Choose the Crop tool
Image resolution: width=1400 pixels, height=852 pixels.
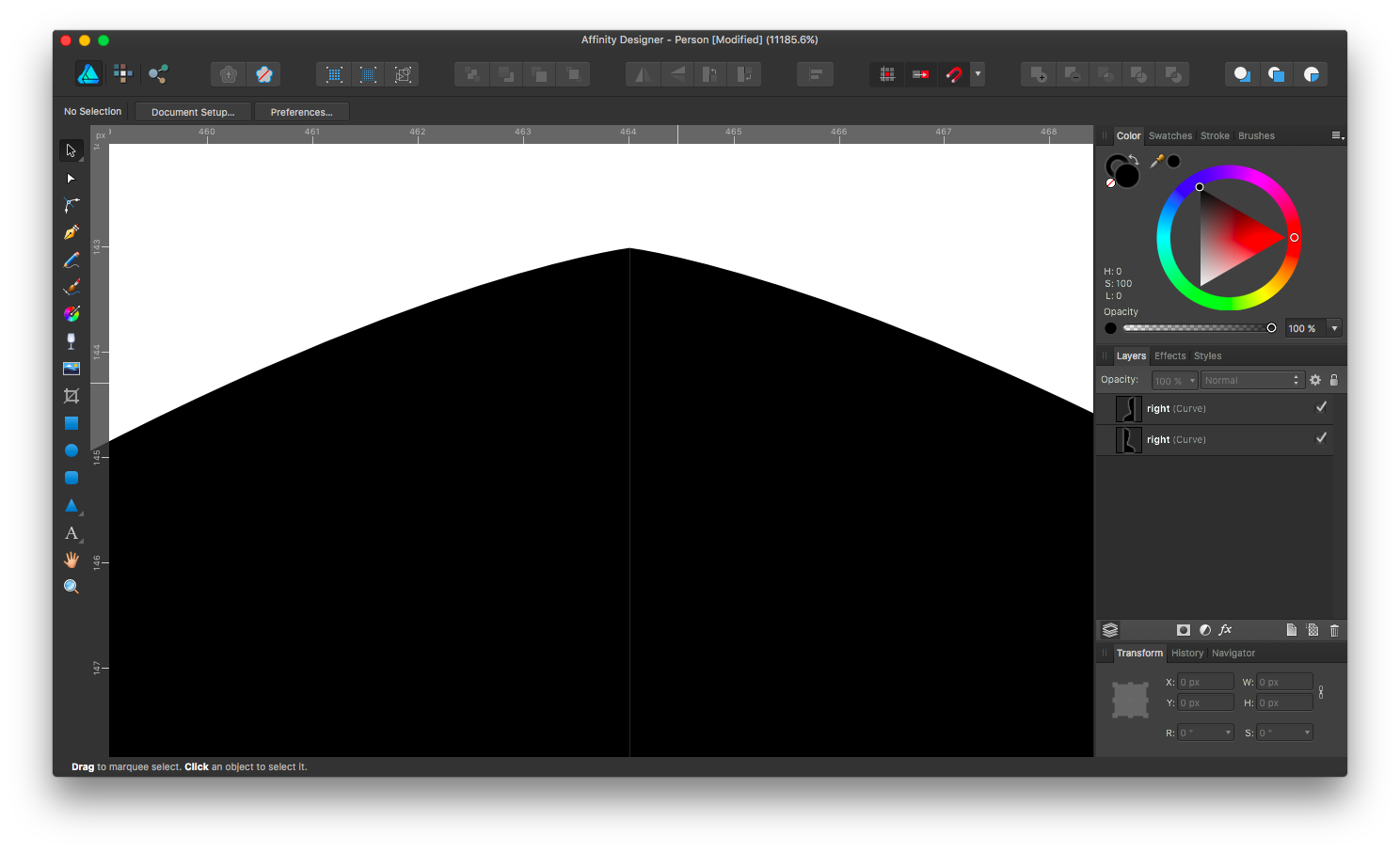[72, 396]
